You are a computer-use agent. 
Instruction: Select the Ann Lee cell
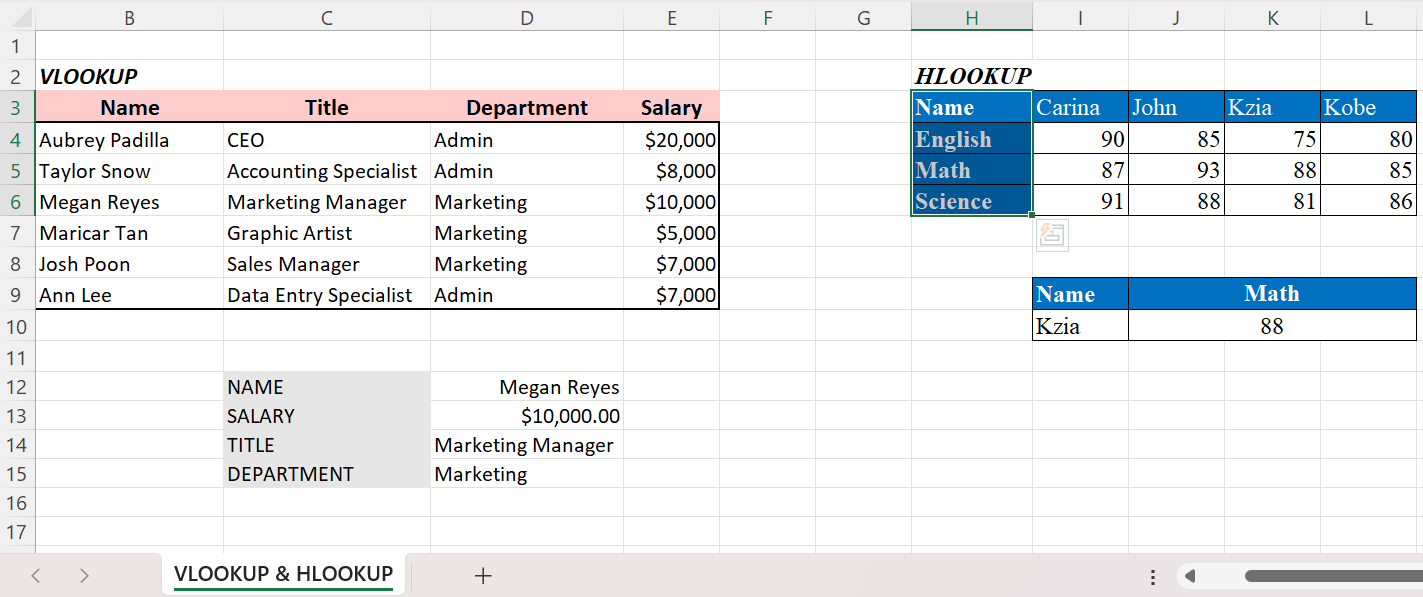click(129, 295)
